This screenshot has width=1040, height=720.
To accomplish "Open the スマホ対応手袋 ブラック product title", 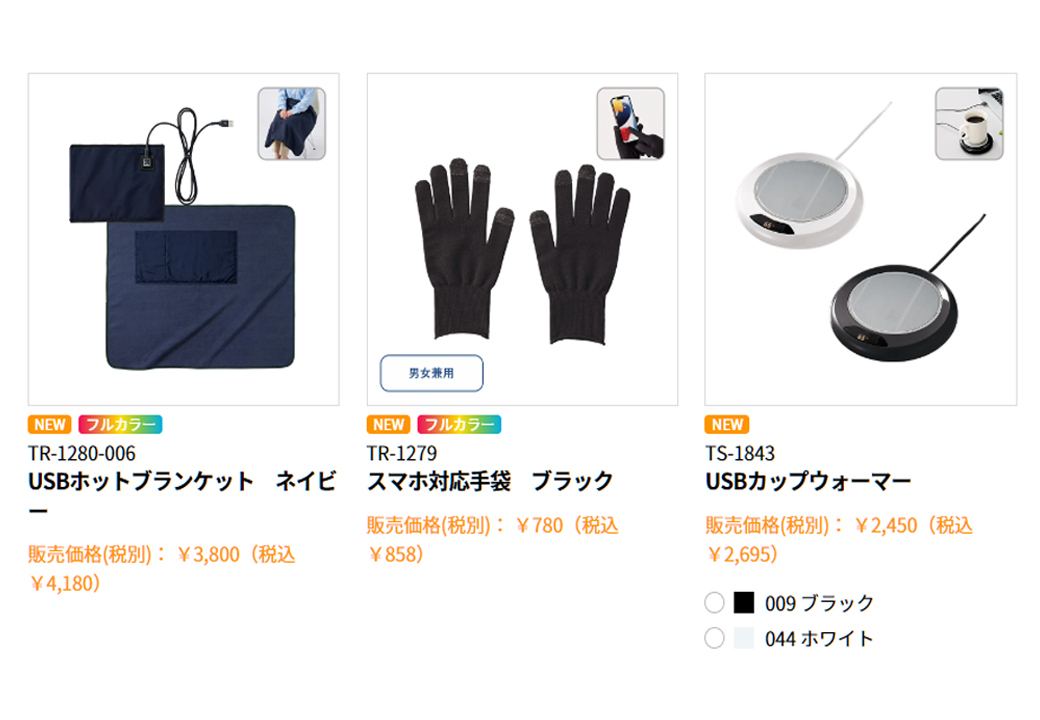I will click(490, 481).
